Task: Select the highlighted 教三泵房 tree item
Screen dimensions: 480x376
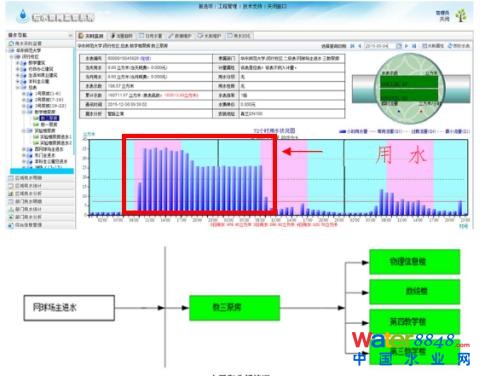Action: pyautogui.click(x=49, y=118)
